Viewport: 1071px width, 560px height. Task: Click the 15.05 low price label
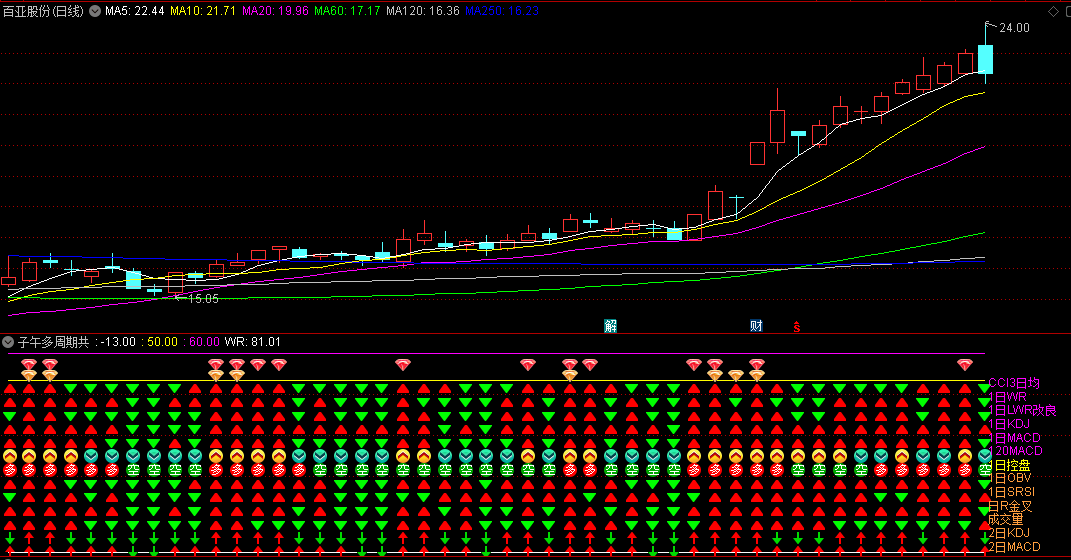tap(203, 298)
